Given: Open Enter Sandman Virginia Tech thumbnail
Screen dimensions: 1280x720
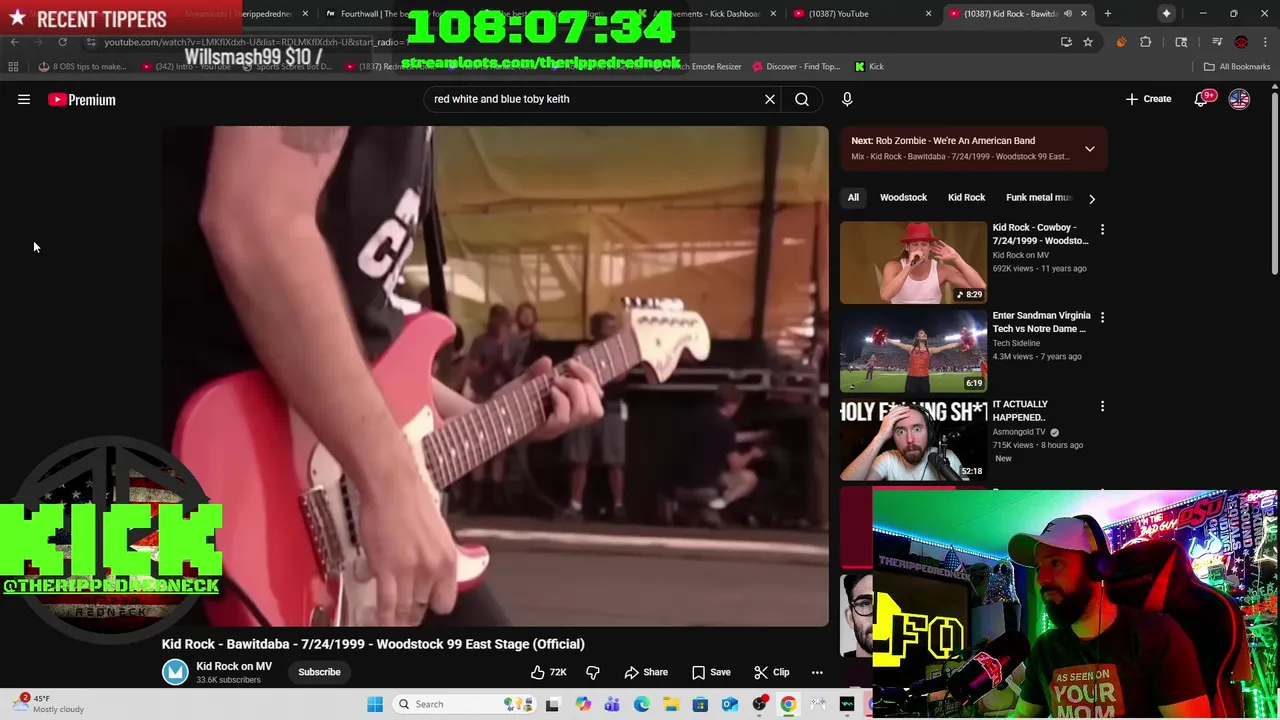Looking at the screenshot, I should pos(913,351).
